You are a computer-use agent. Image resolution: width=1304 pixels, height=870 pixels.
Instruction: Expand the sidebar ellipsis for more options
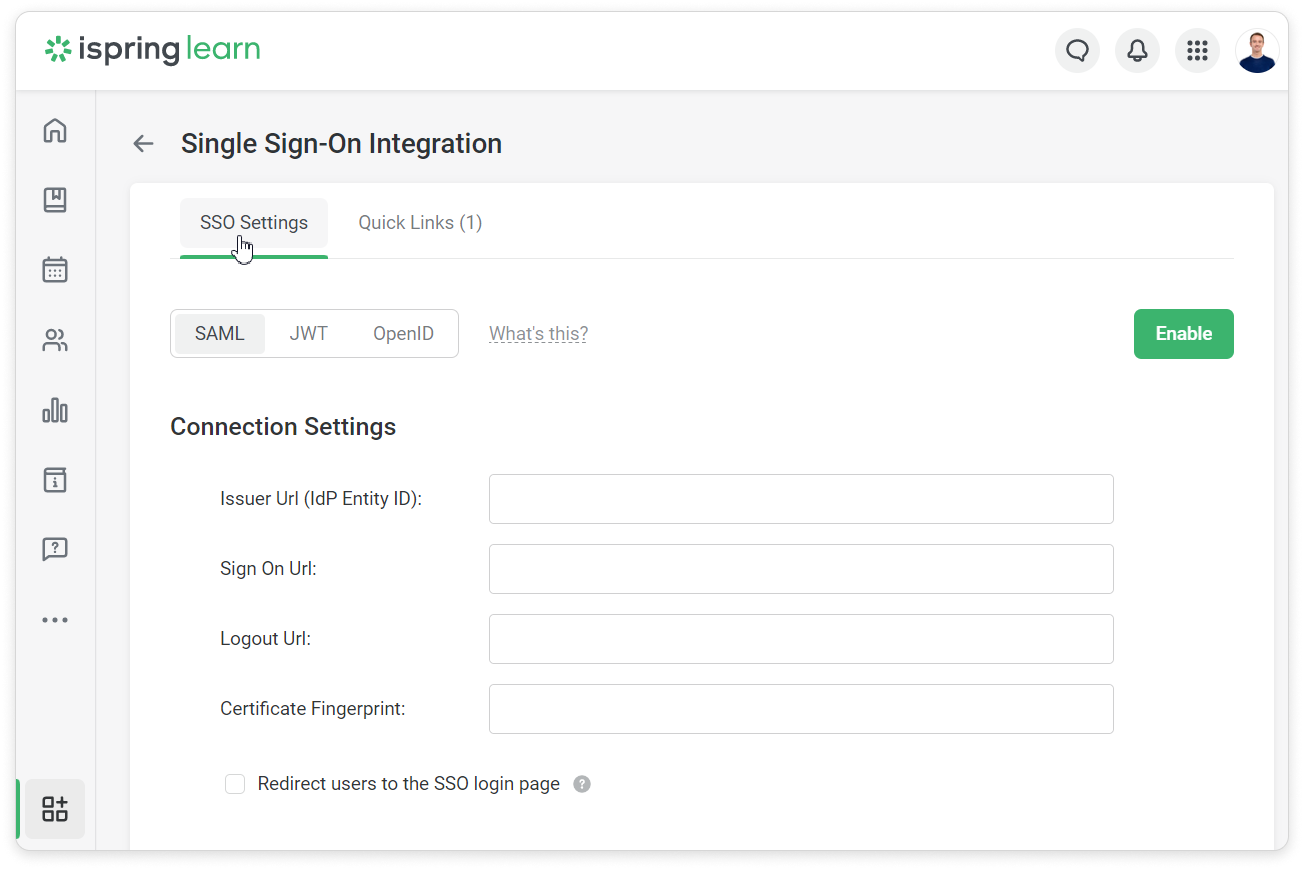(55, 619)
